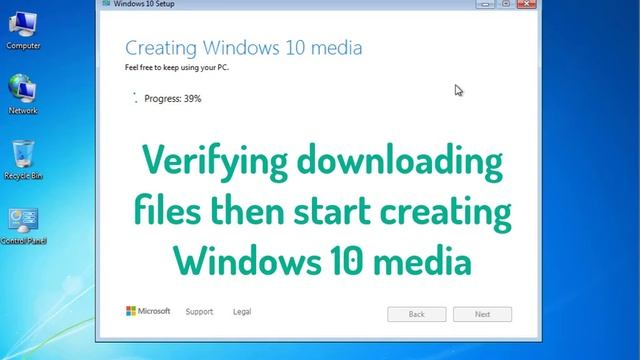Click 'Feel free to keep using your PC.'
Image resolution: width=640 pixels, height=360 pixels.
coord(177,67)
